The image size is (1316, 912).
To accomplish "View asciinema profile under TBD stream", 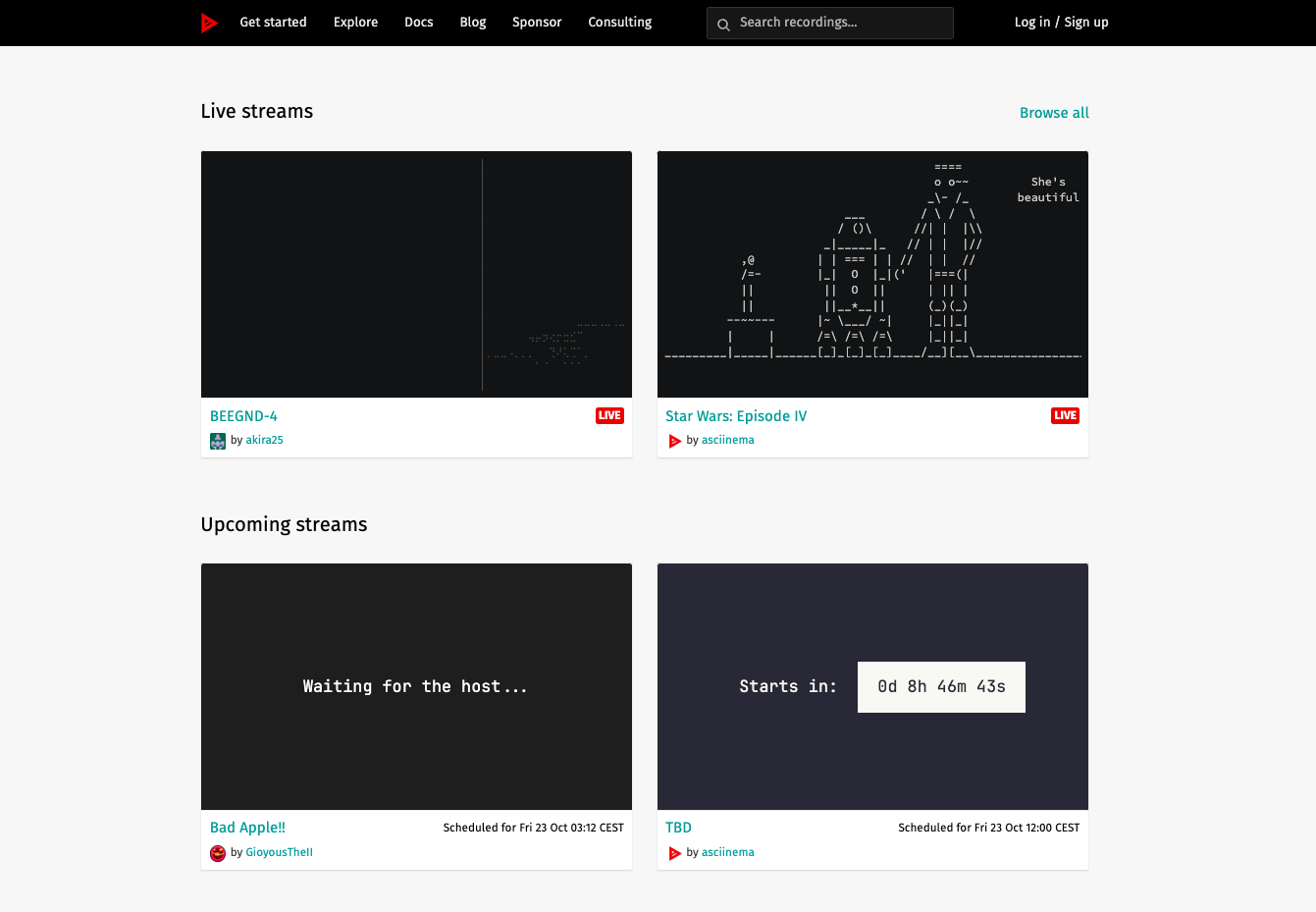I will [x=728, y=852].
